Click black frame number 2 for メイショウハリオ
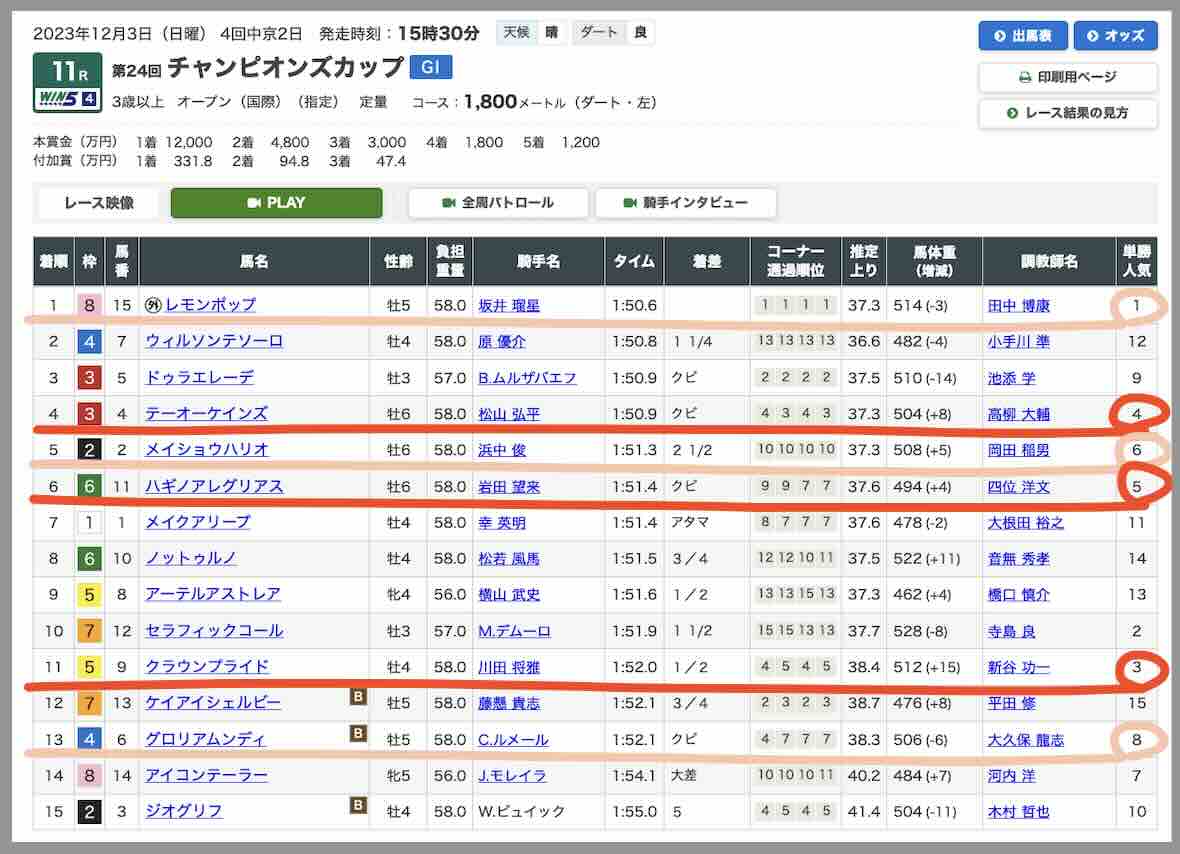This screenshot has height=854, width=1180. [90, 449]
